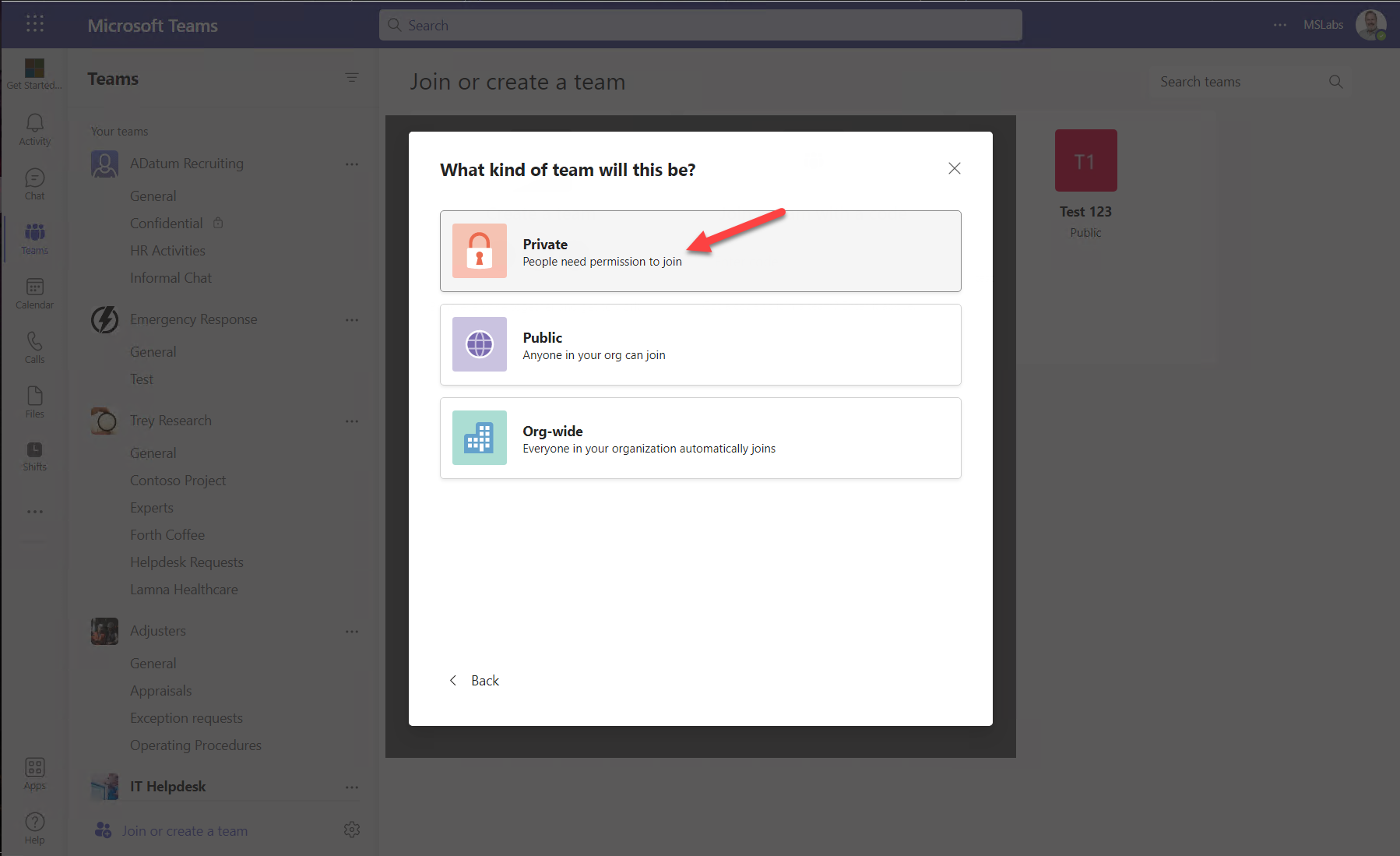Show more apps ellipsis in left rail
Image resolution: width=1400 pixels, height=856 pixels.
tap(35, 512)
